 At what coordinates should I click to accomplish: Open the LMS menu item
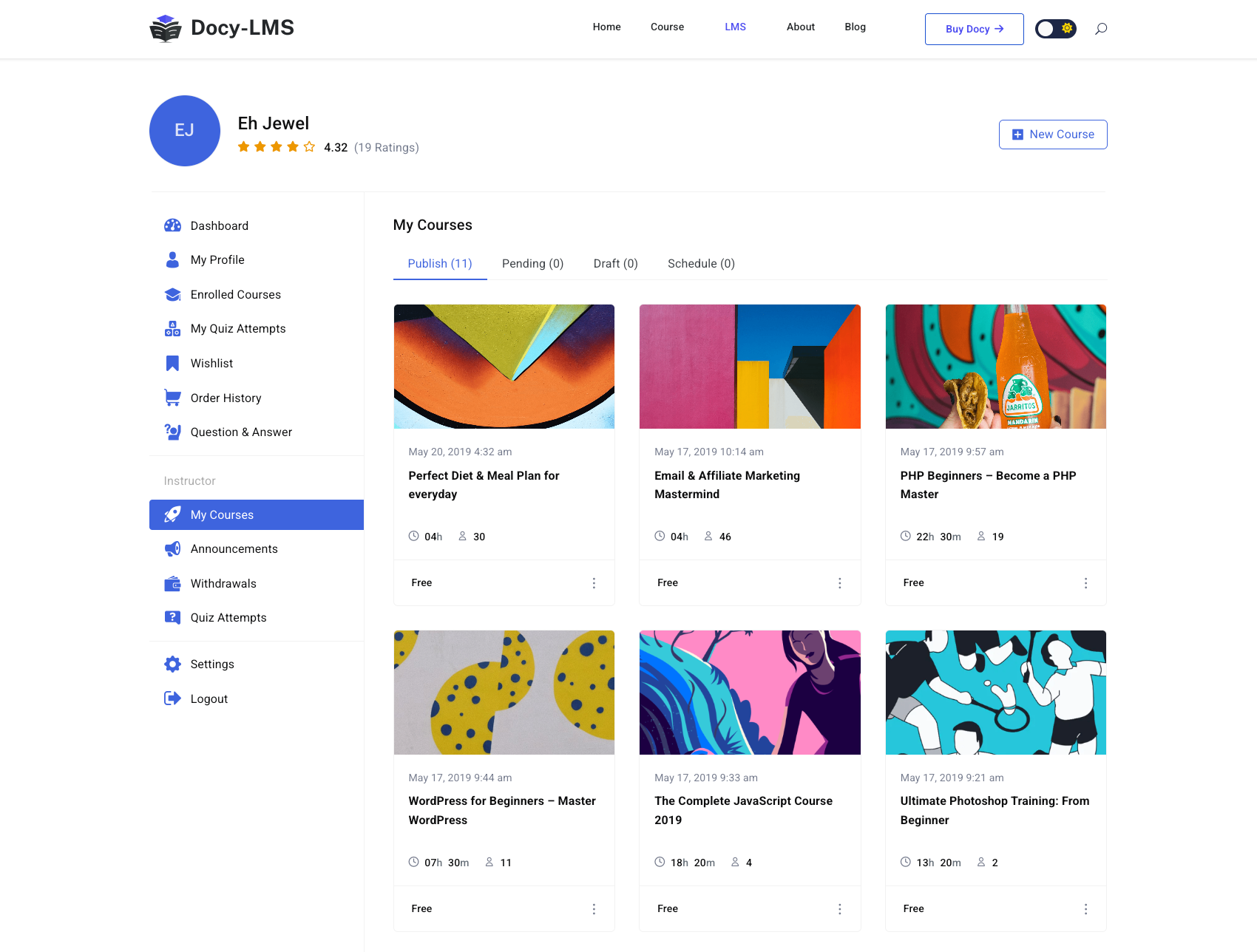[x=735, y=27]
